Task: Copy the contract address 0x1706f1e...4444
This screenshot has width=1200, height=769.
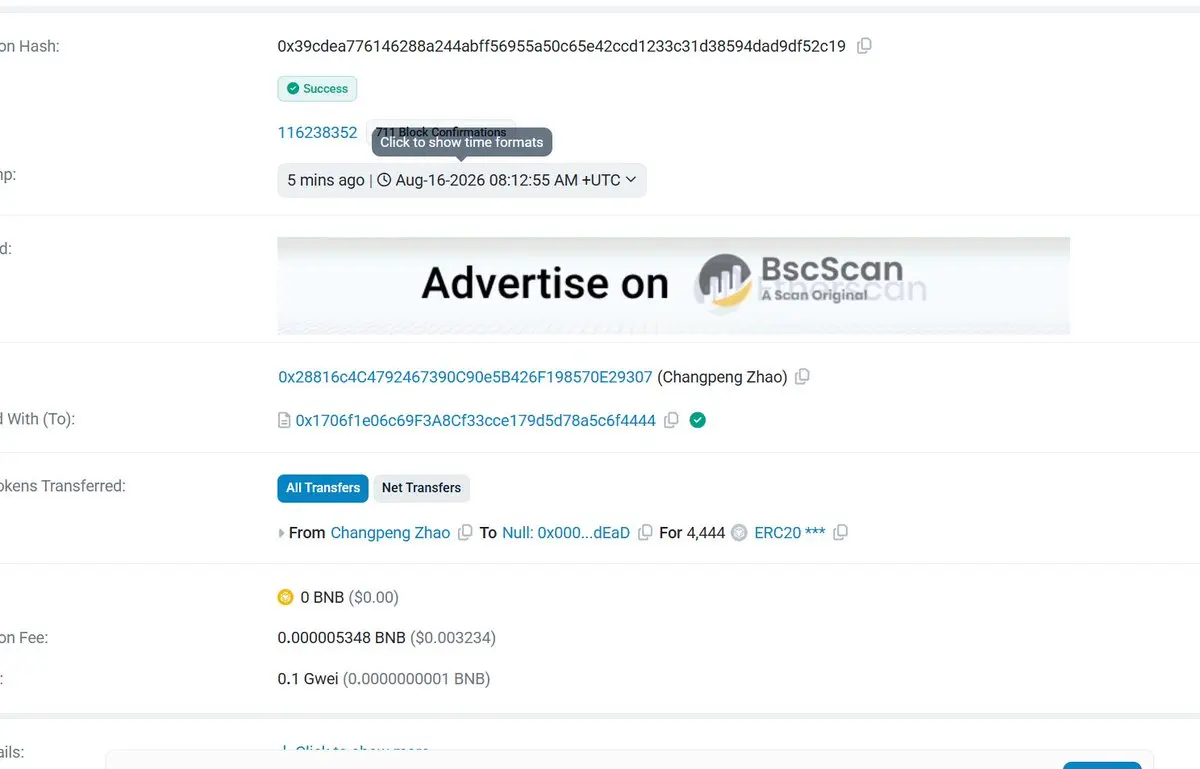Action: coord(672,420)
